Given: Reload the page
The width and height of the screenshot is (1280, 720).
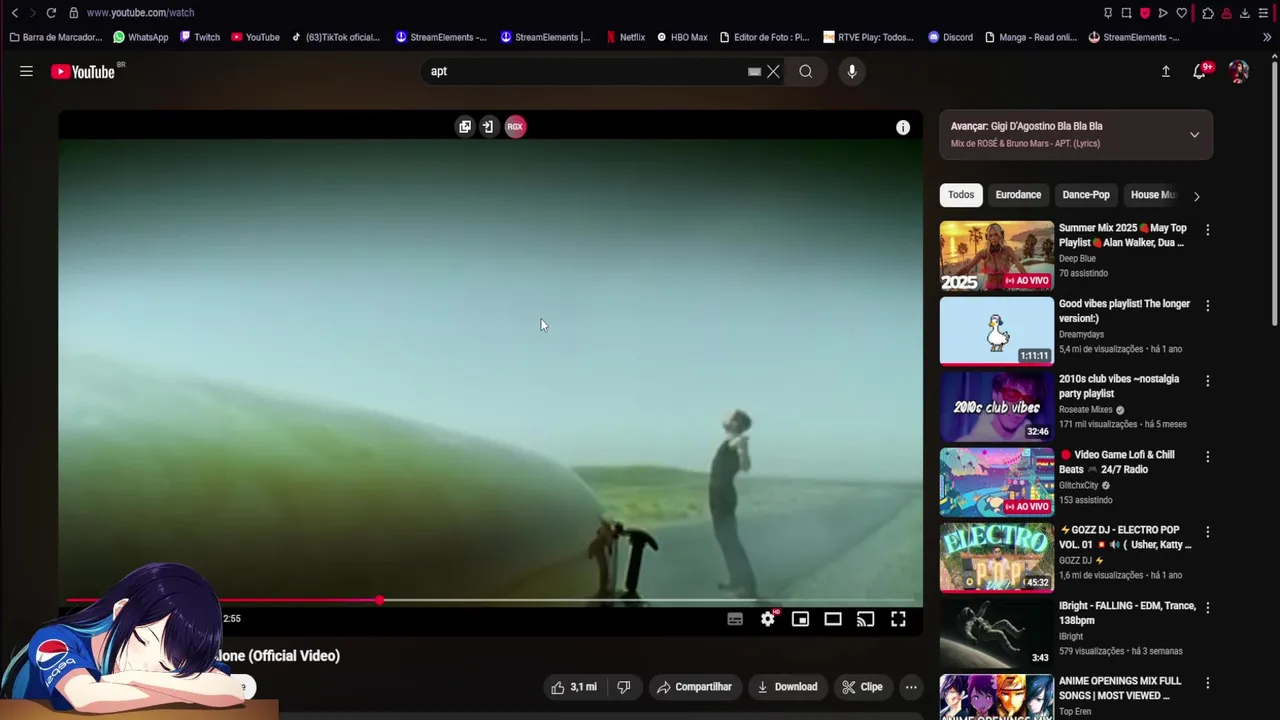Looking at the screenshot, I should [x=51, y=13].
